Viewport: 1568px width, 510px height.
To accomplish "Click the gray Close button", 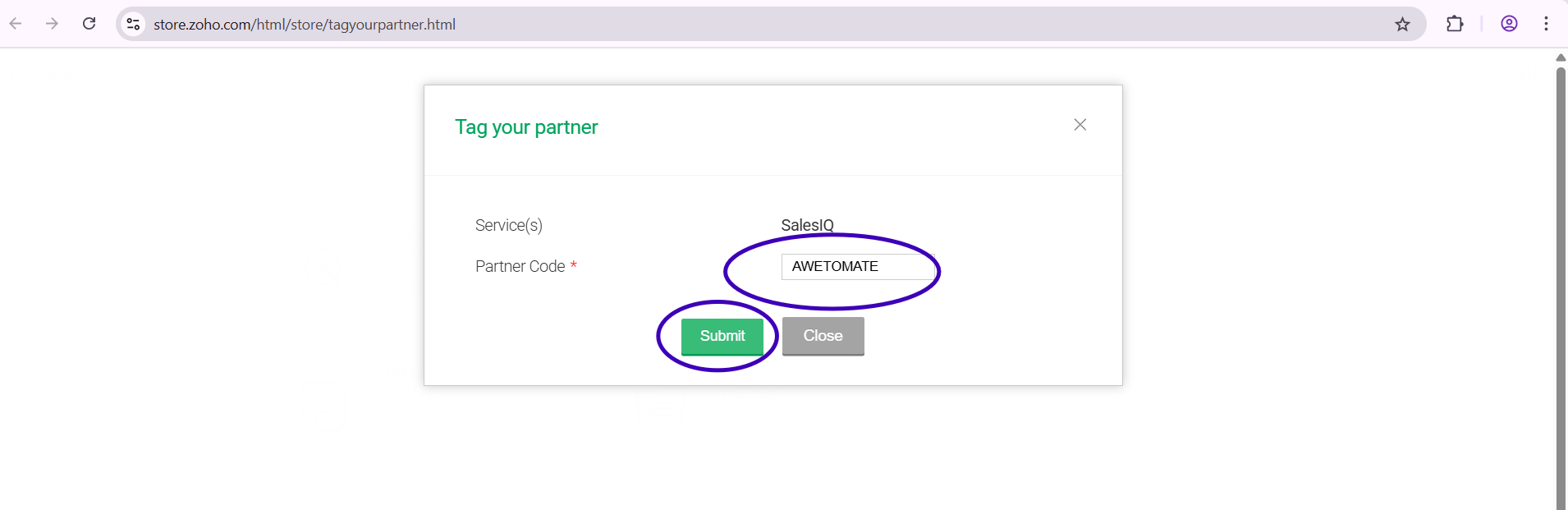I will coord(823,336).
